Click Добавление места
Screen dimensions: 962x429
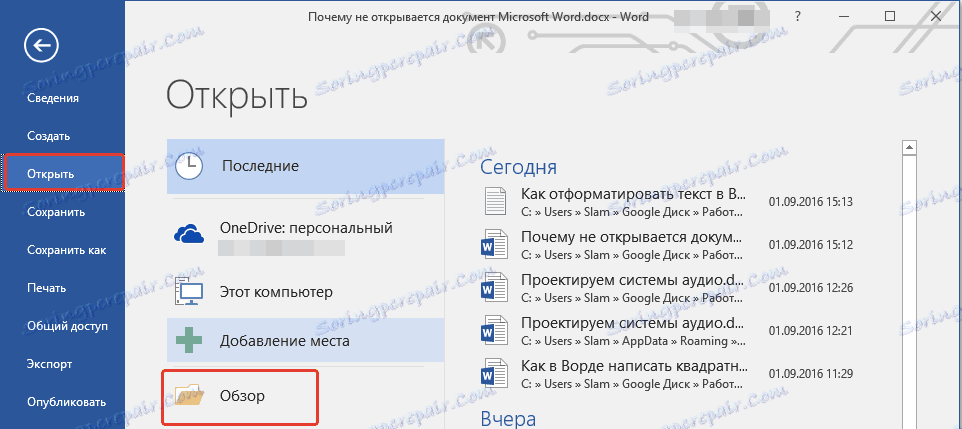point(306,340)
